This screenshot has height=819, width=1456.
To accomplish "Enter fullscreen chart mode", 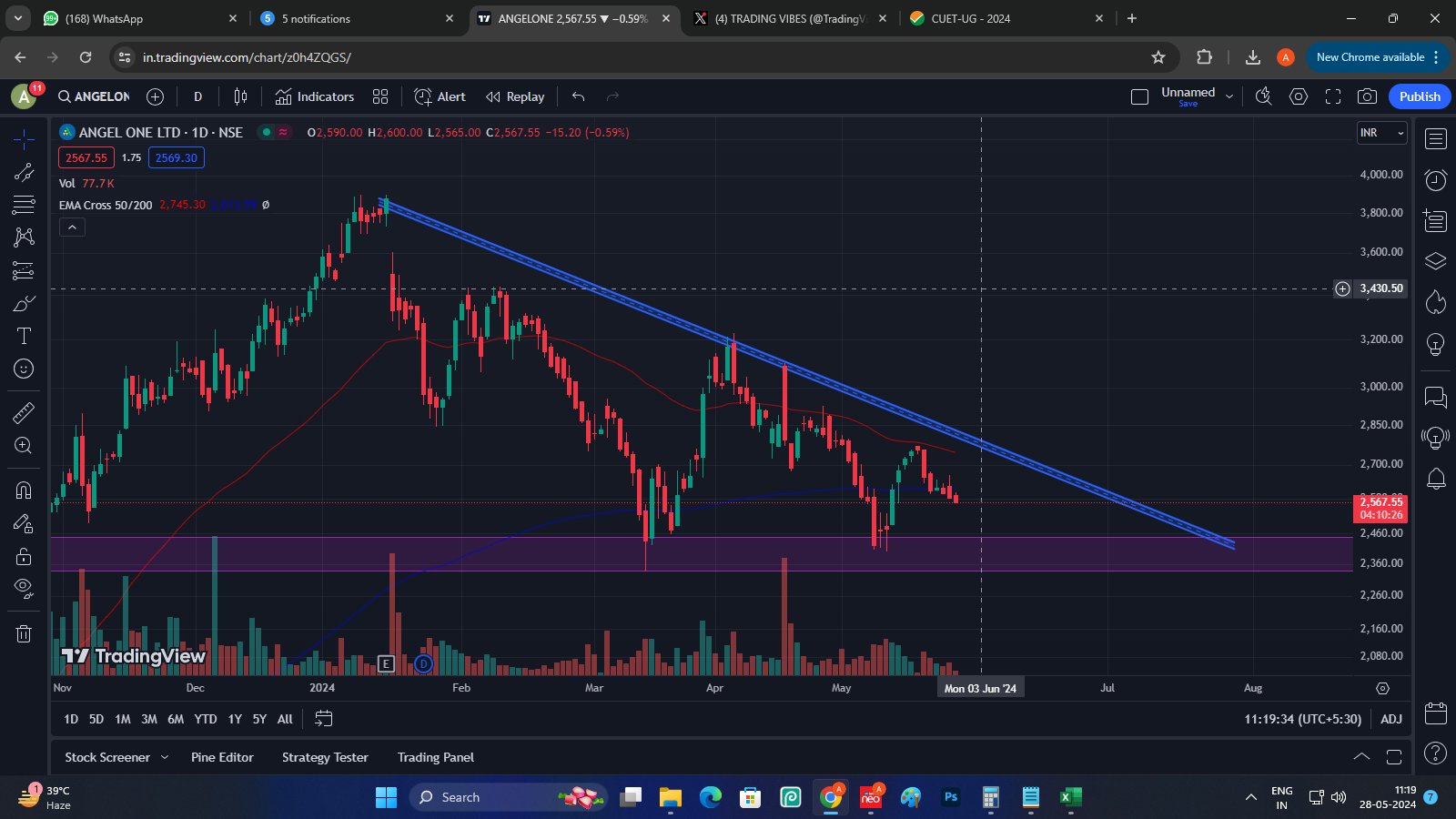I will pos(1333,96).
